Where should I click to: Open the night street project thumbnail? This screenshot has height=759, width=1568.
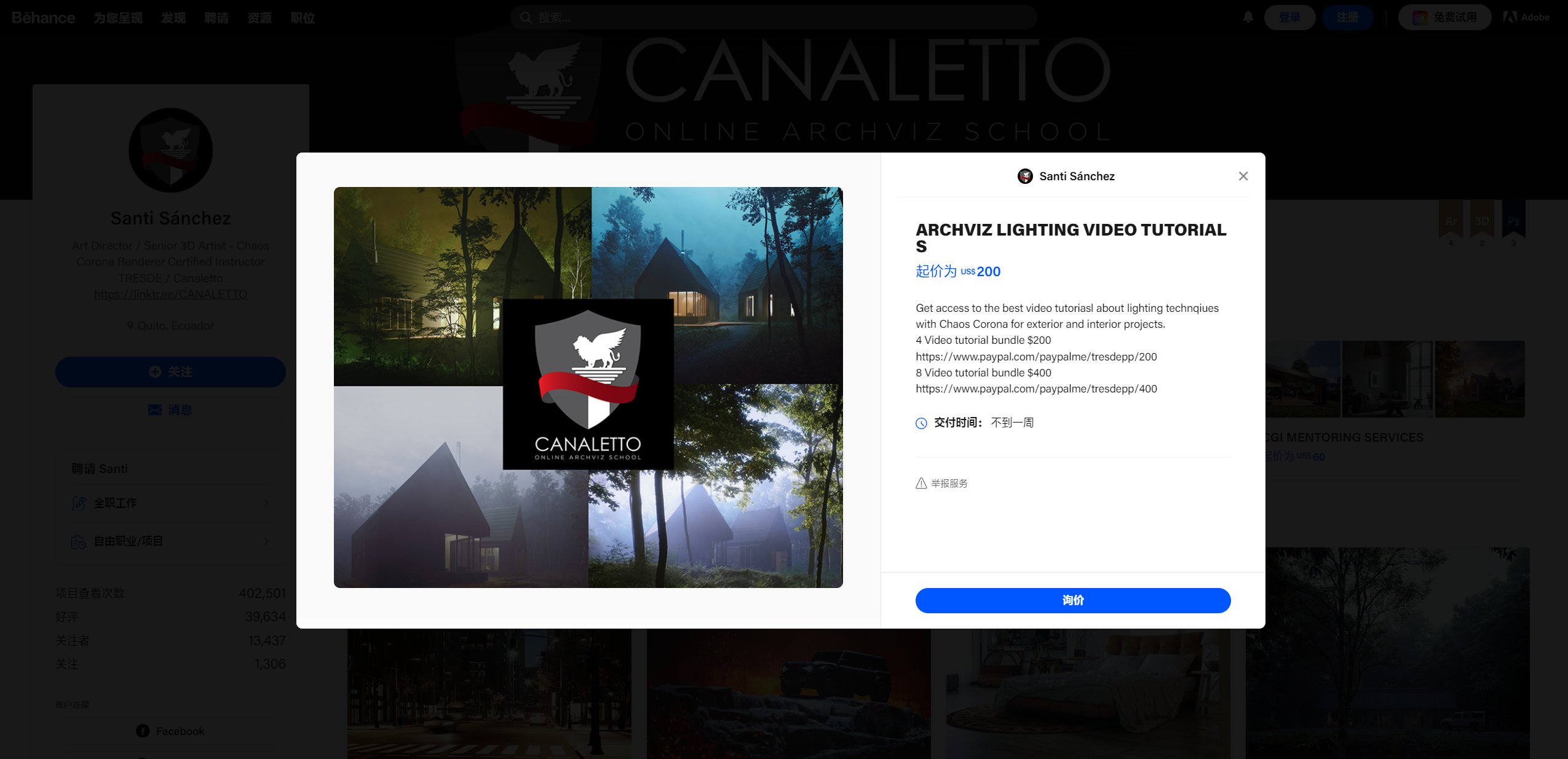(489, 694)
